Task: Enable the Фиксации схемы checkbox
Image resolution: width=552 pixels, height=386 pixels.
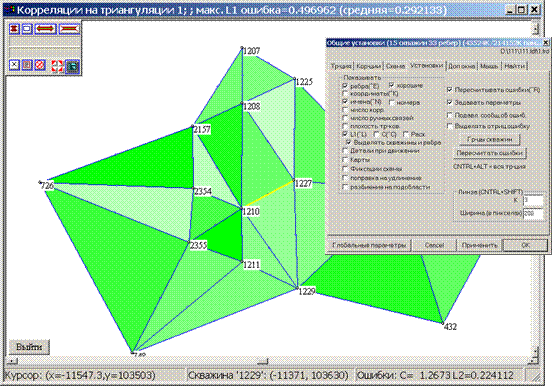Action: click(345, 169)
